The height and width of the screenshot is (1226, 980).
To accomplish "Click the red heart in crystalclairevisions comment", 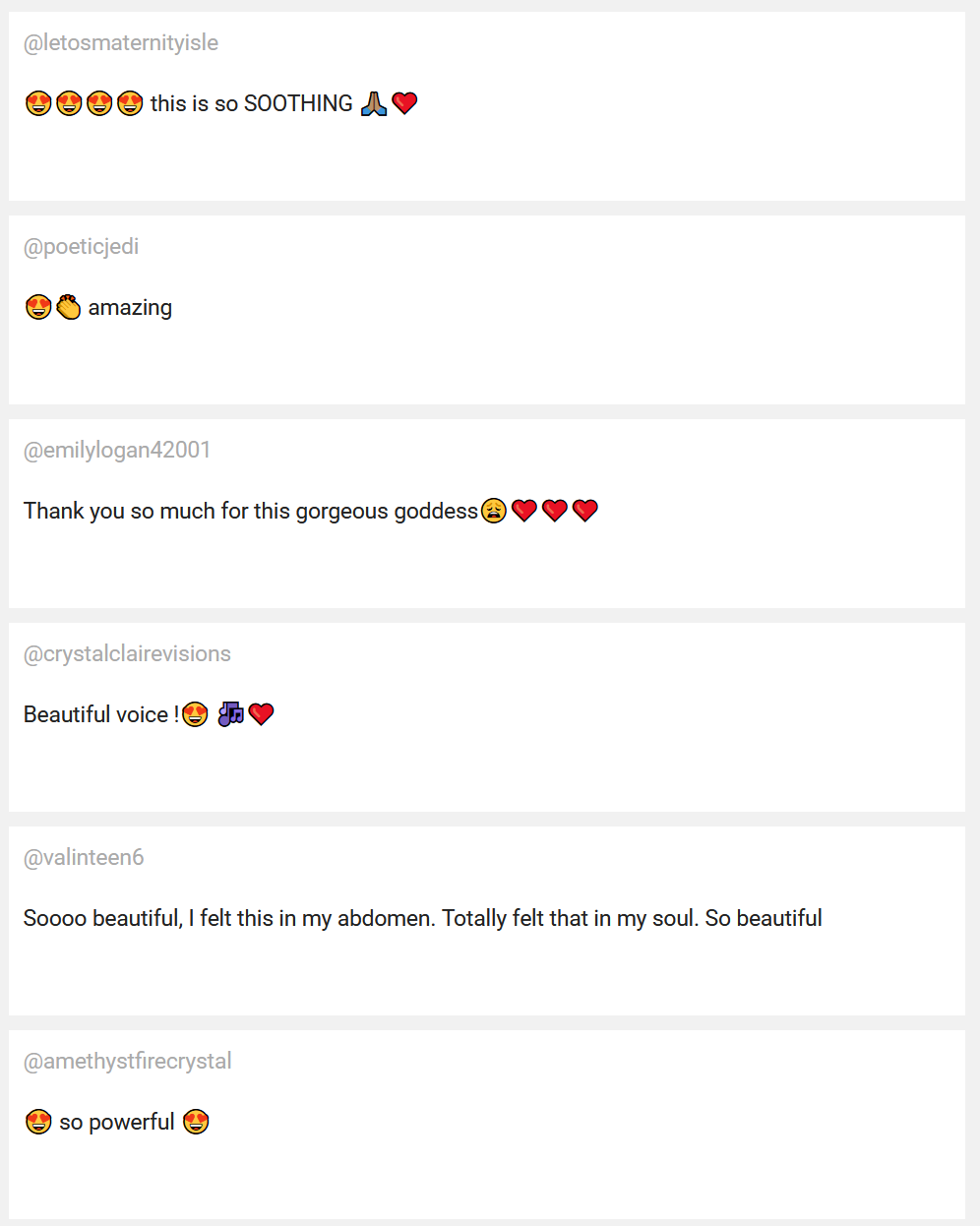I will 261,714.
